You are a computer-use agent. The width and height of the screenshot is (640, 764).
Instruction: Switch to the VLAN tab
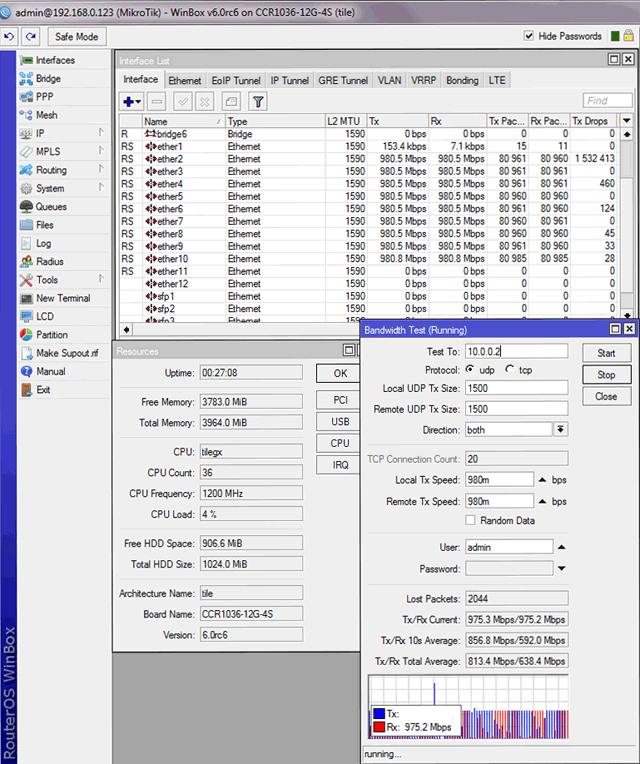[x=390, y=80]
